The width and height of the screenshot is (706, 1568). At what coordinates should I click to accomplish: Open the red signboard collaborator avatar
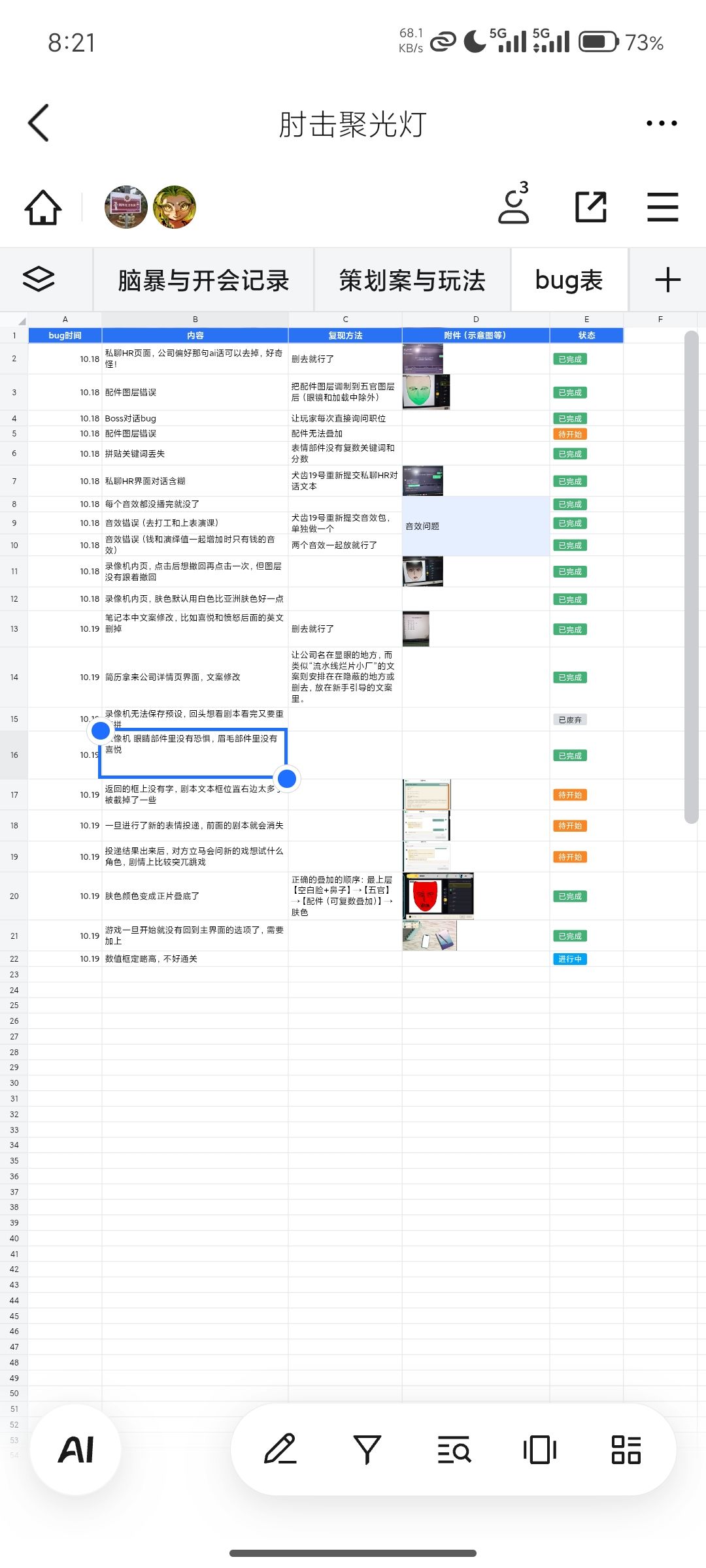point(126,207)
